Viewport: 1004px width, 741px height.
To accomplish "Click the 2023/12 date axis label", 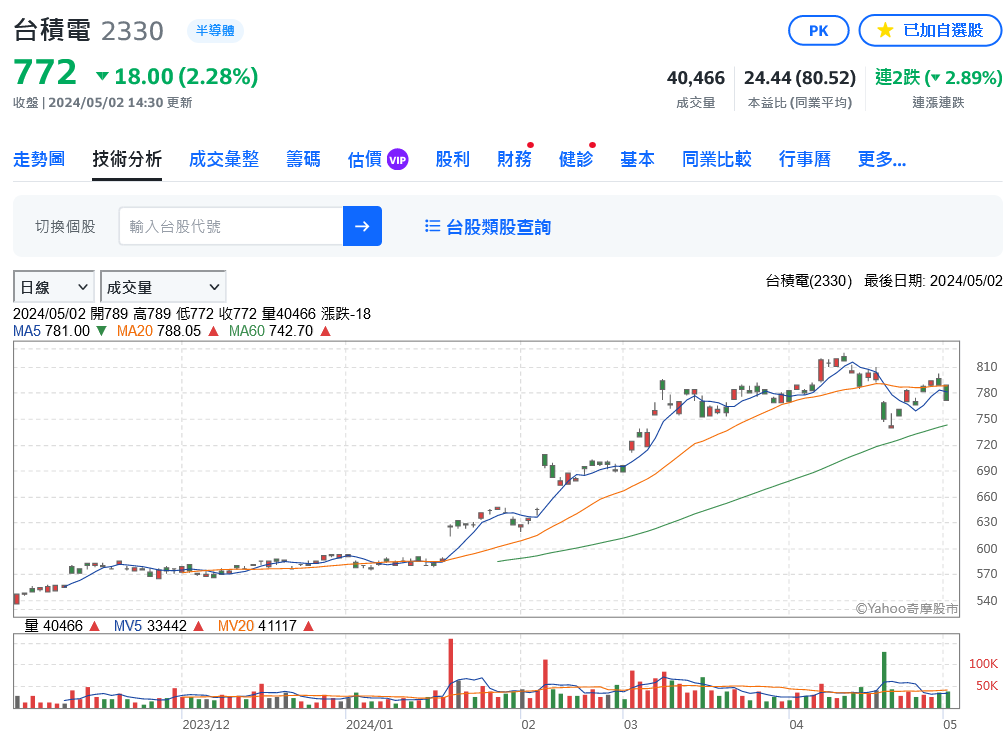I will coord(206,724).
